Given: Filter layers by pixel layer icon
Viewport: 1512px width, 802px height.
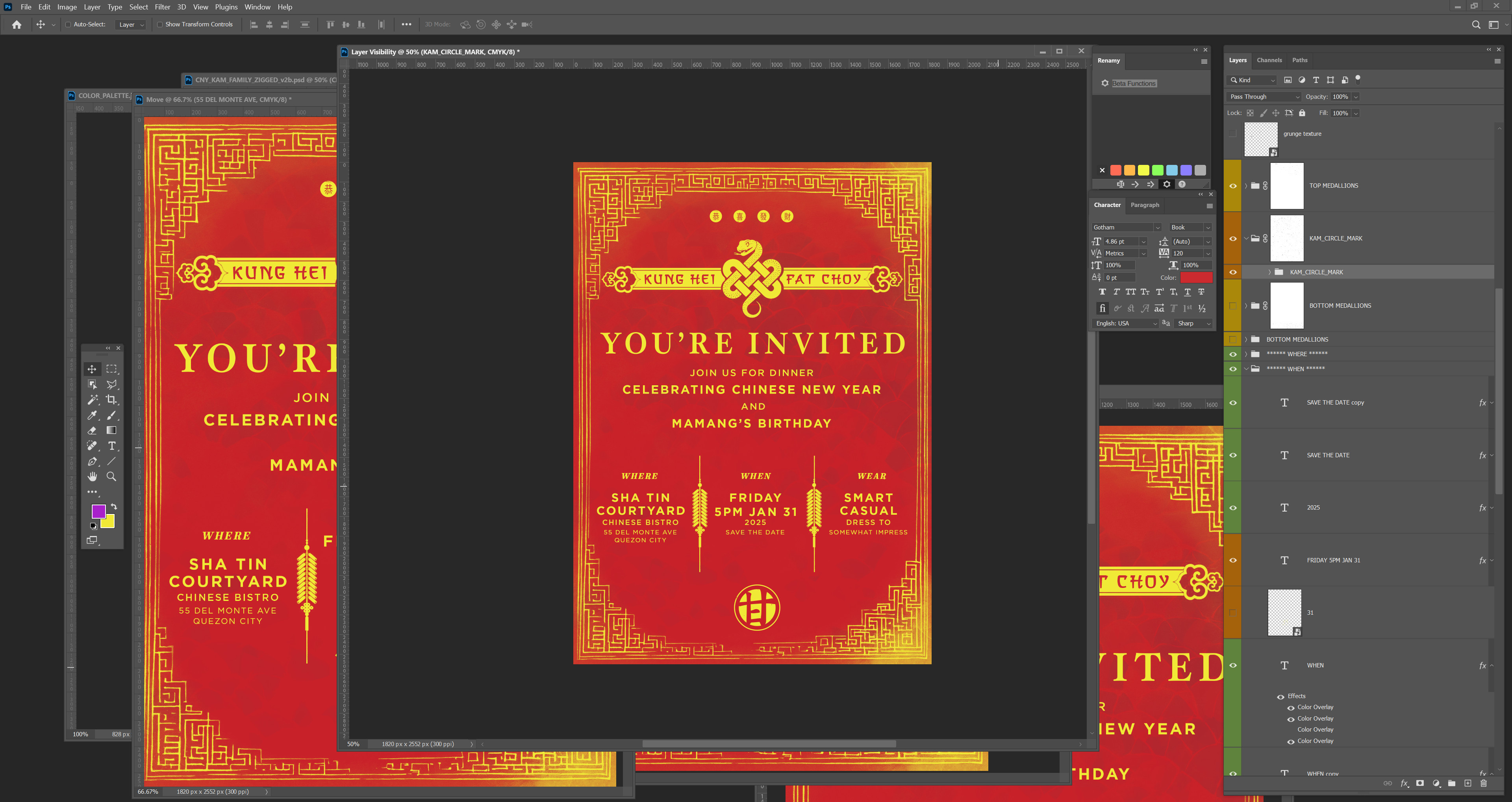Looking at the screenshot, I should (1288, 80).
